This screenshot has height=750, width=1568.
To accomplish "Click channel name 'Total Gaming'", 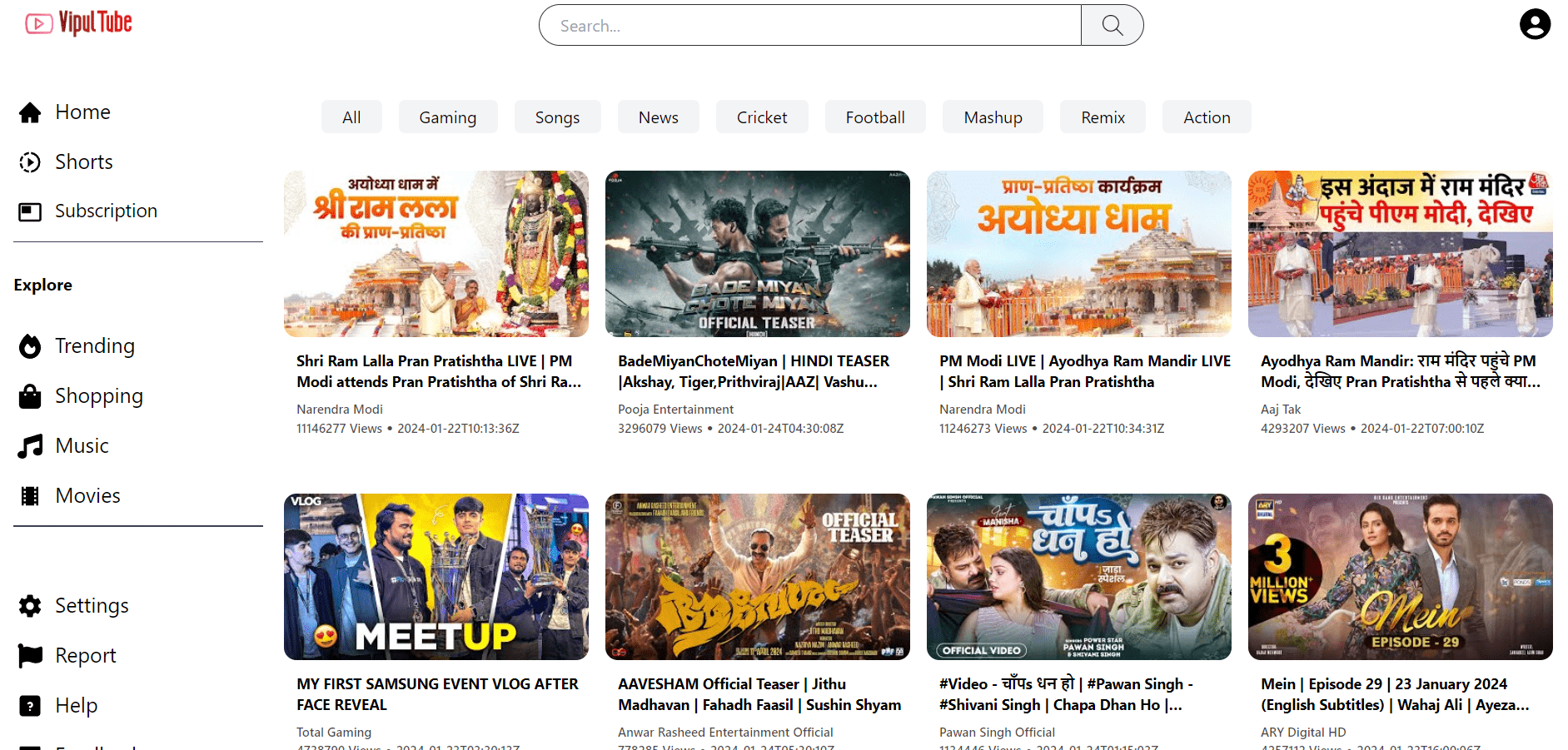I will click(334, 733).
